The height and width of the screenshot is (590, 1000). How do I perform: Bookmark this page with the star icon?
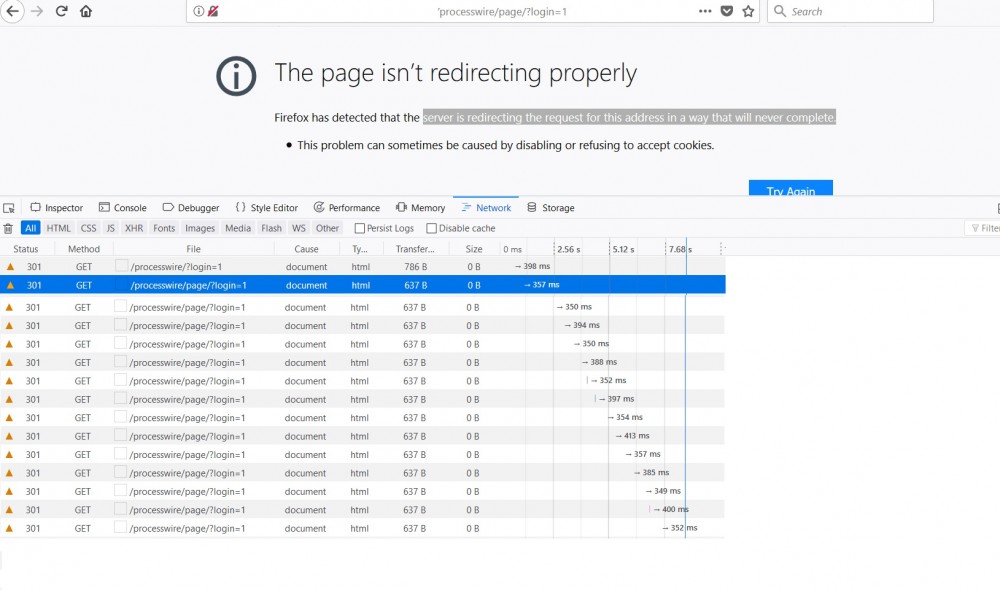click(748, 11)
